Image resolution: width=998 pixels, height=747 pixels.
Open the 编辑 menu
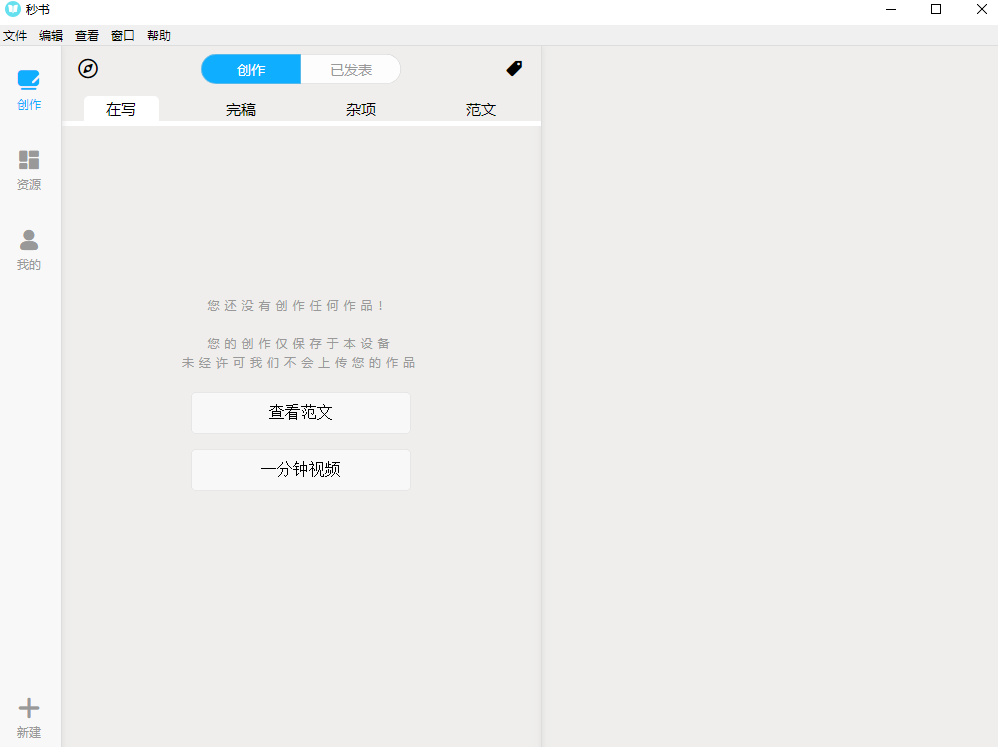tap(50, 35)
